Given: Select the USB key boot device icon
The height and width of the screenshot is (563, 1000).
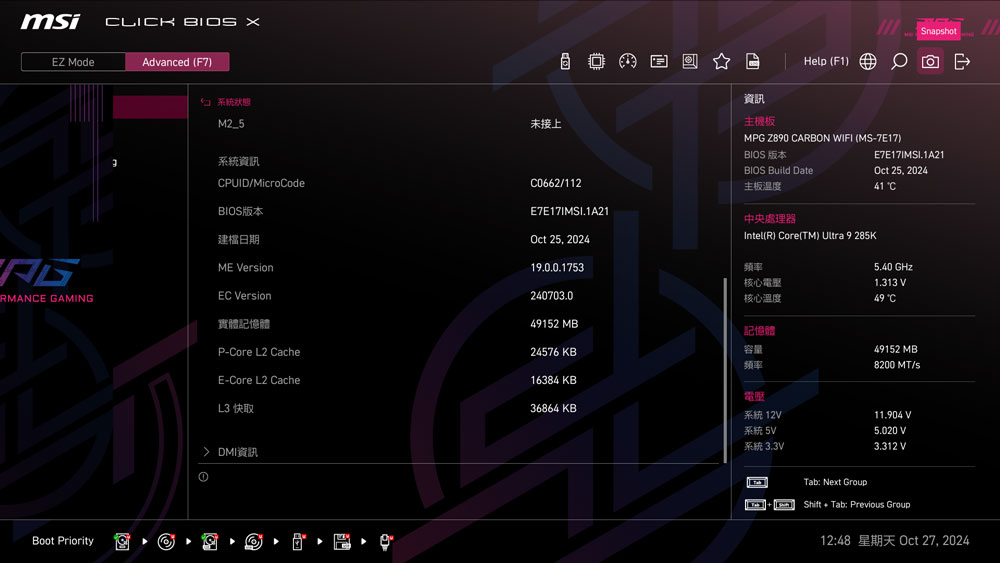Looking at the screenshot, I should coord(298,541).
